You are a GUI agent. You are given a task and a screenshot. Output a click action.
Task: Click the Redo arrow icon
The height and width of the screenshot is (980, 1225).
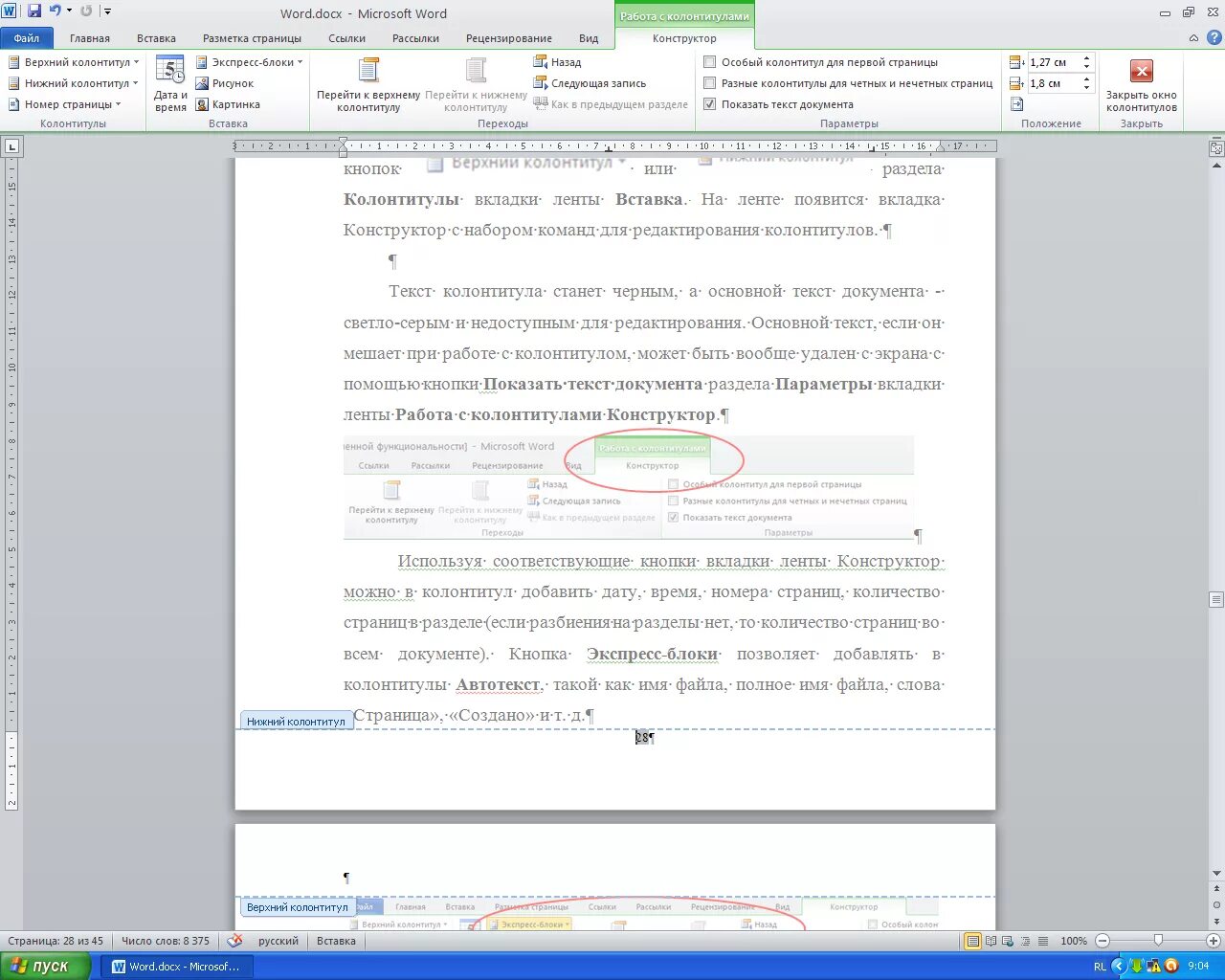tap(86, 11)
